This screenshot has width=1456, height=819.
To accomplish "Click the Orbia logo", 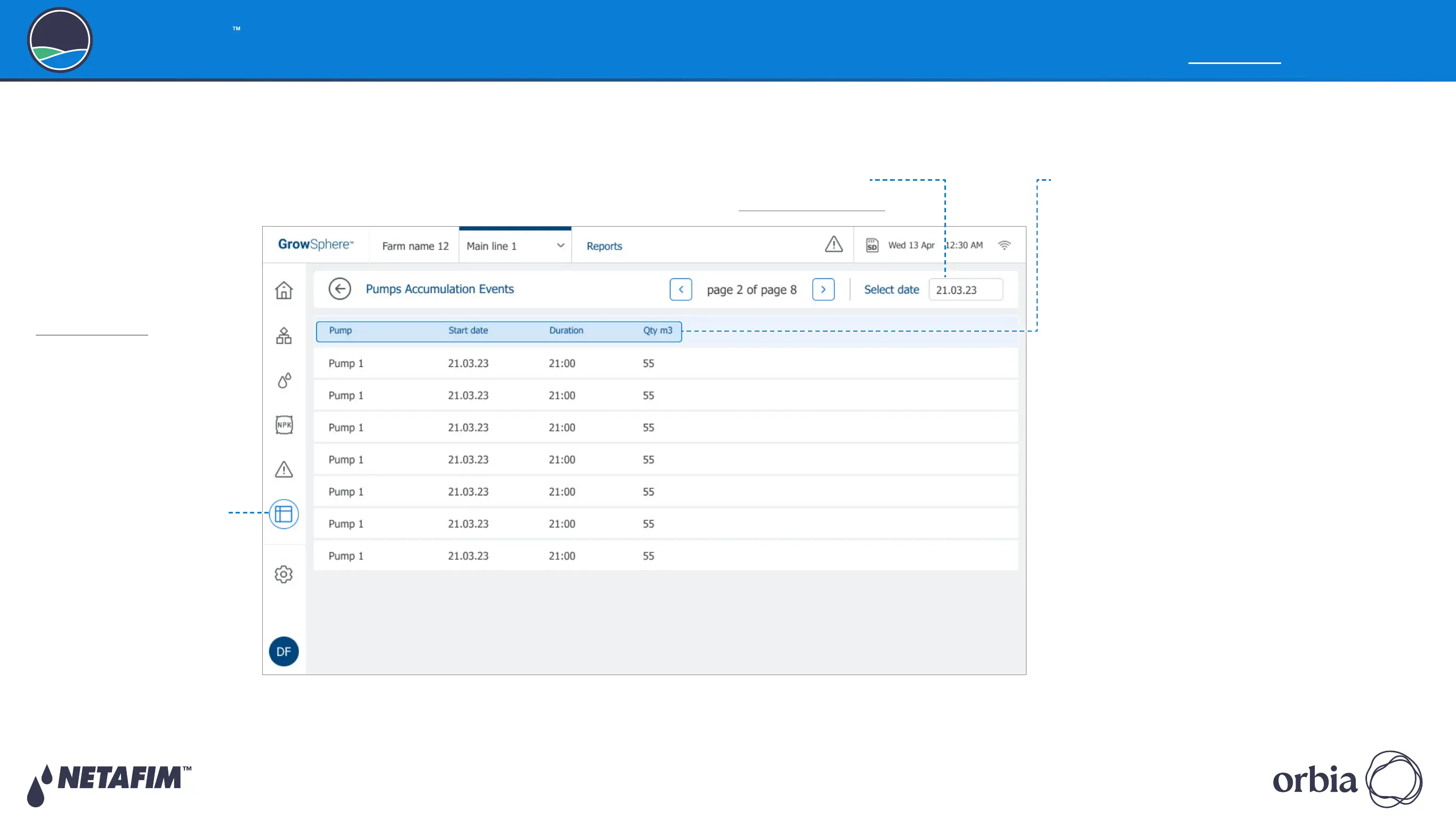I will [x=1347, y=779].
